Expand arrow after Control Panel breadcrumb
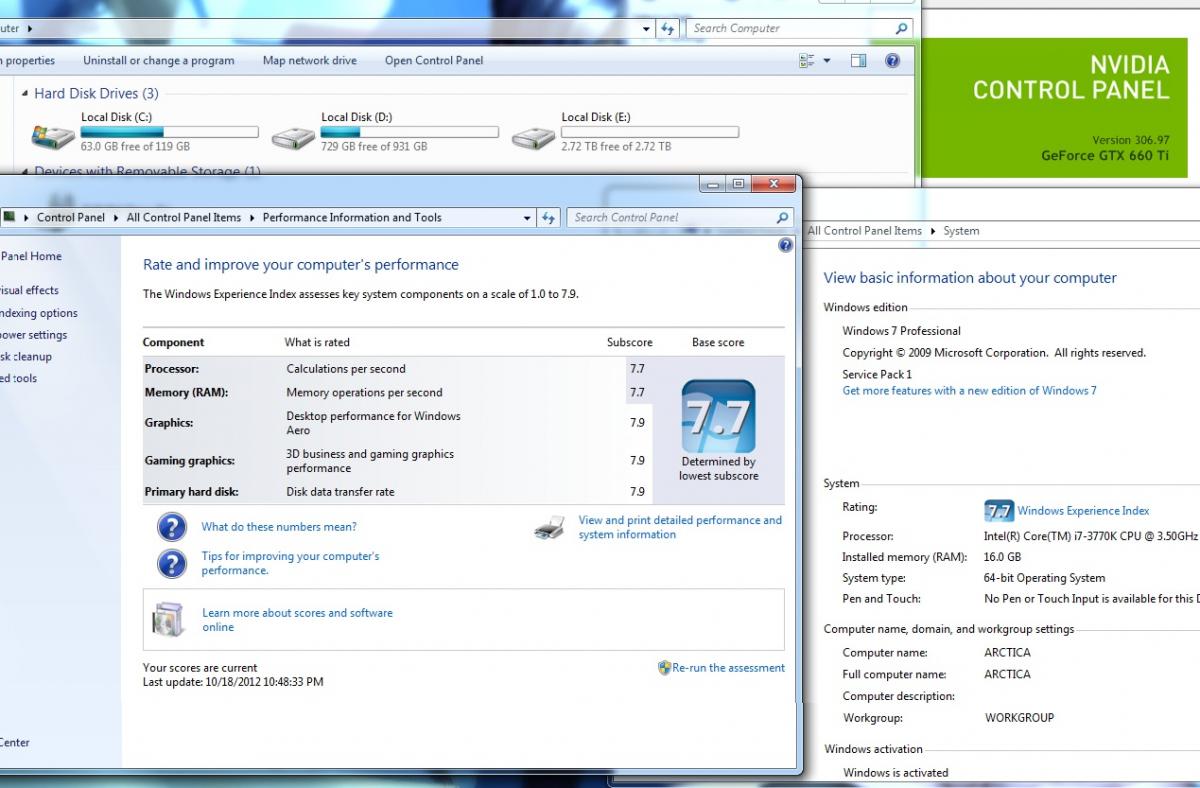This screenshot has width=1200, height=788. (115, 217)
